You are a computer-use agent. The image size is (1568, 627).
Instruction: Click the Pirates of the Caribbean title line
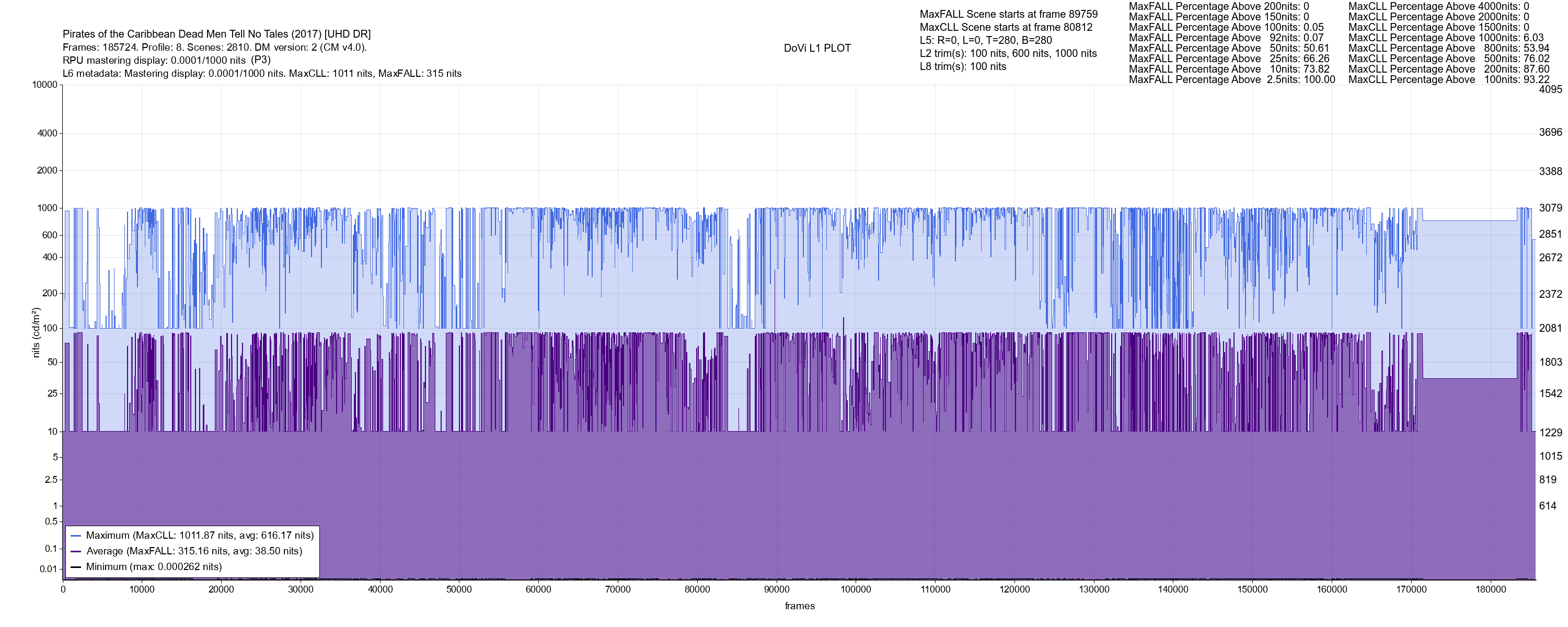pos(217,34)
